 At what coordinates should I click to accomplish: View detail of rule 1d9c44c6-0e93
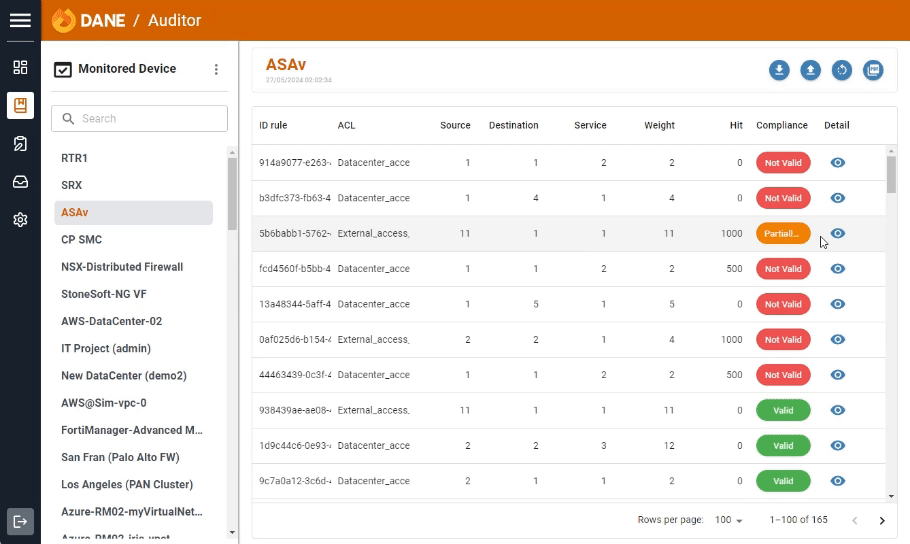(x=837, y=446)
